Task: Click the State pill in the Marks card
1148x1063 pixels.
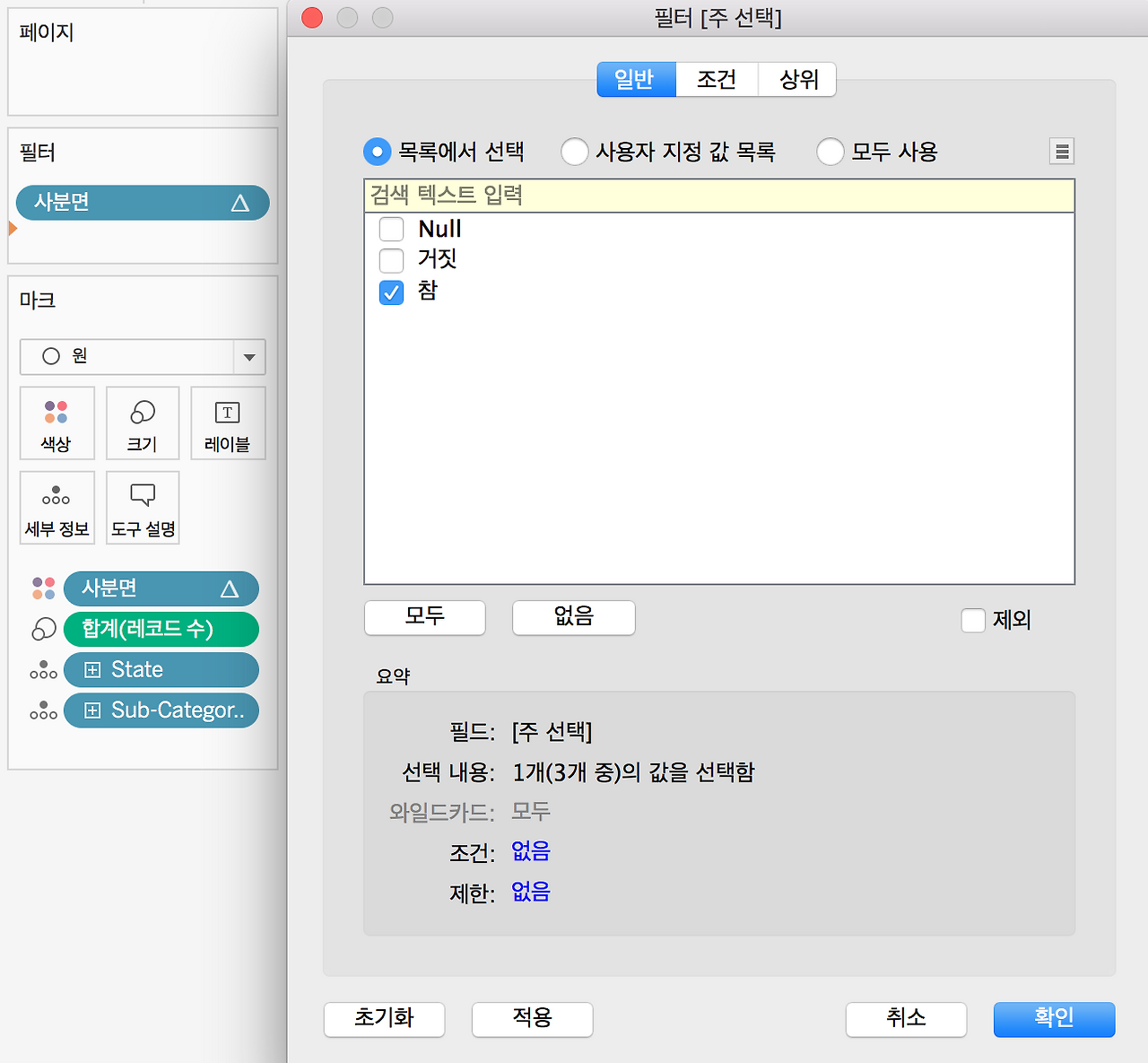Action: coord(161,670)
